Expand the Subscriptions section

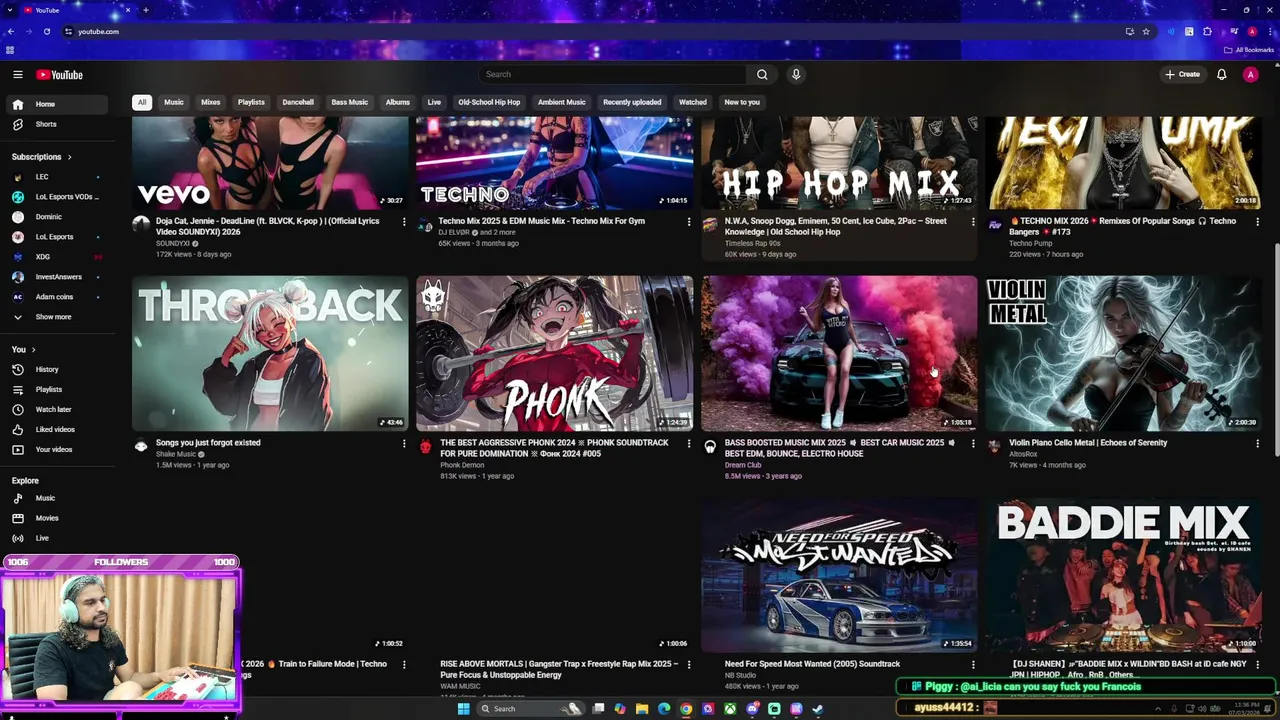pyautogui.click(x=41, y=157)
